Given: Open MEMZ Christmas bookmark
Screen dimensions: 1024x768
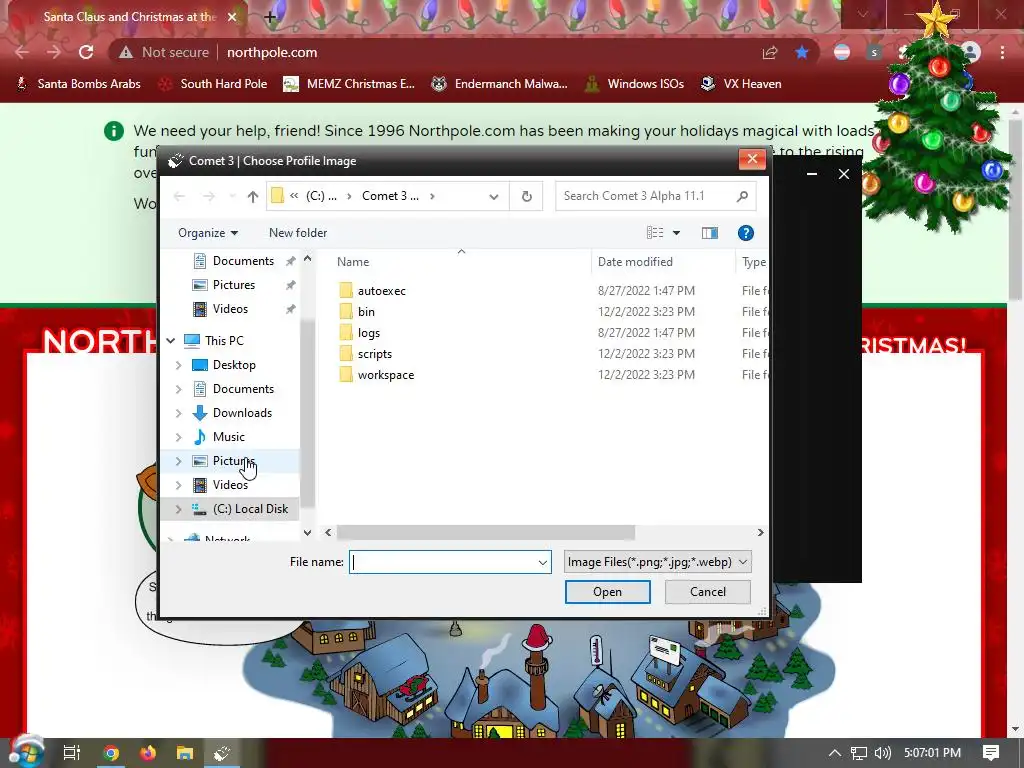Looking at the screenshot, I should tap(349, 84).
